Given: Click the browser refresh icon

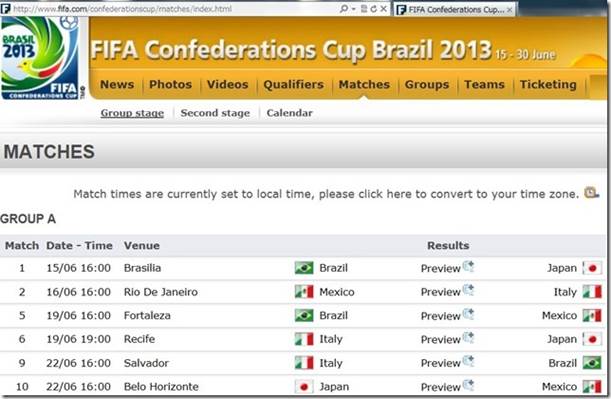Looking at the screenshot, I should [x=374, y=9].
